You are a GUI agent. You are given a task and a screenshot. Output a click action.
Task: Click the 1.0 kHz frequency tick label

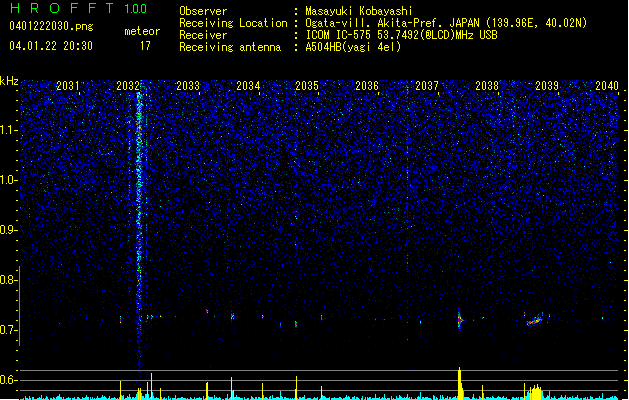pyautogui.click(x=9, y=180)
